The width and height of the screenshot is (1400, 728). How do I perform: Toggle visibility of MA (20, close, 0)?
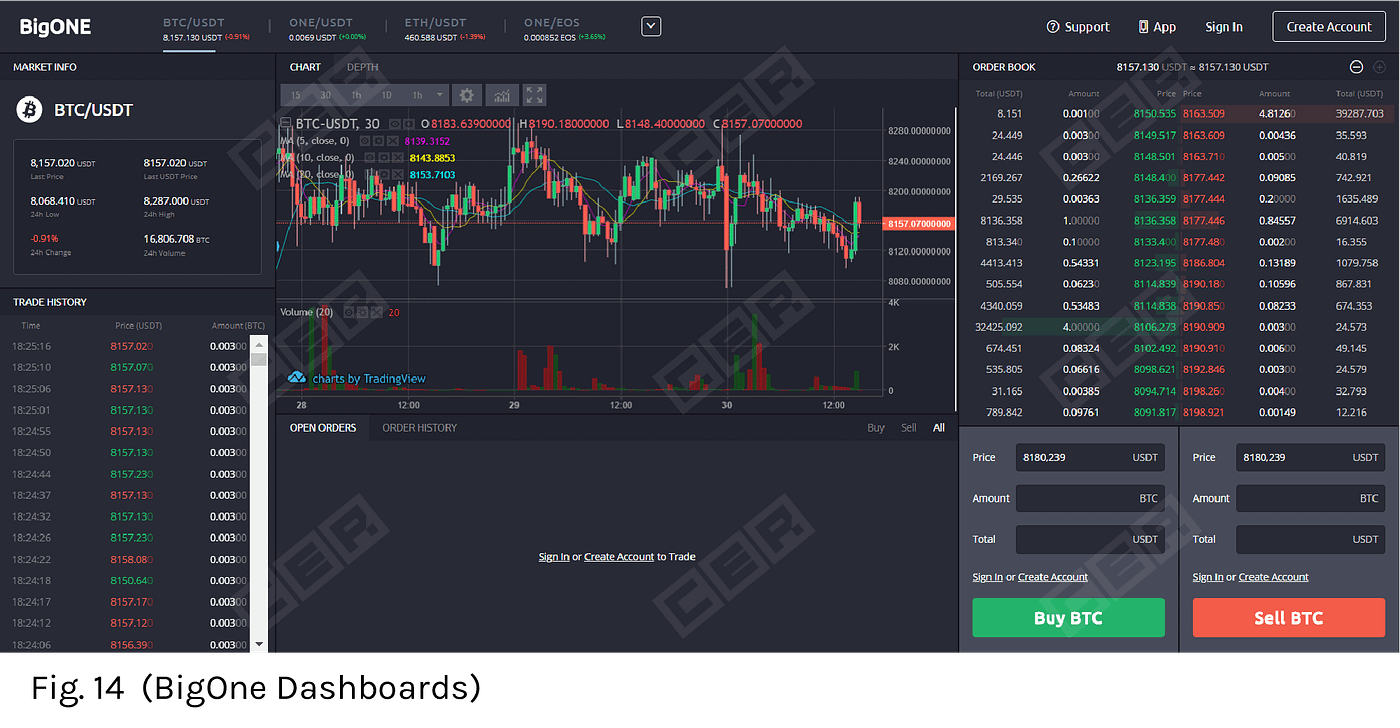(369, 174)
